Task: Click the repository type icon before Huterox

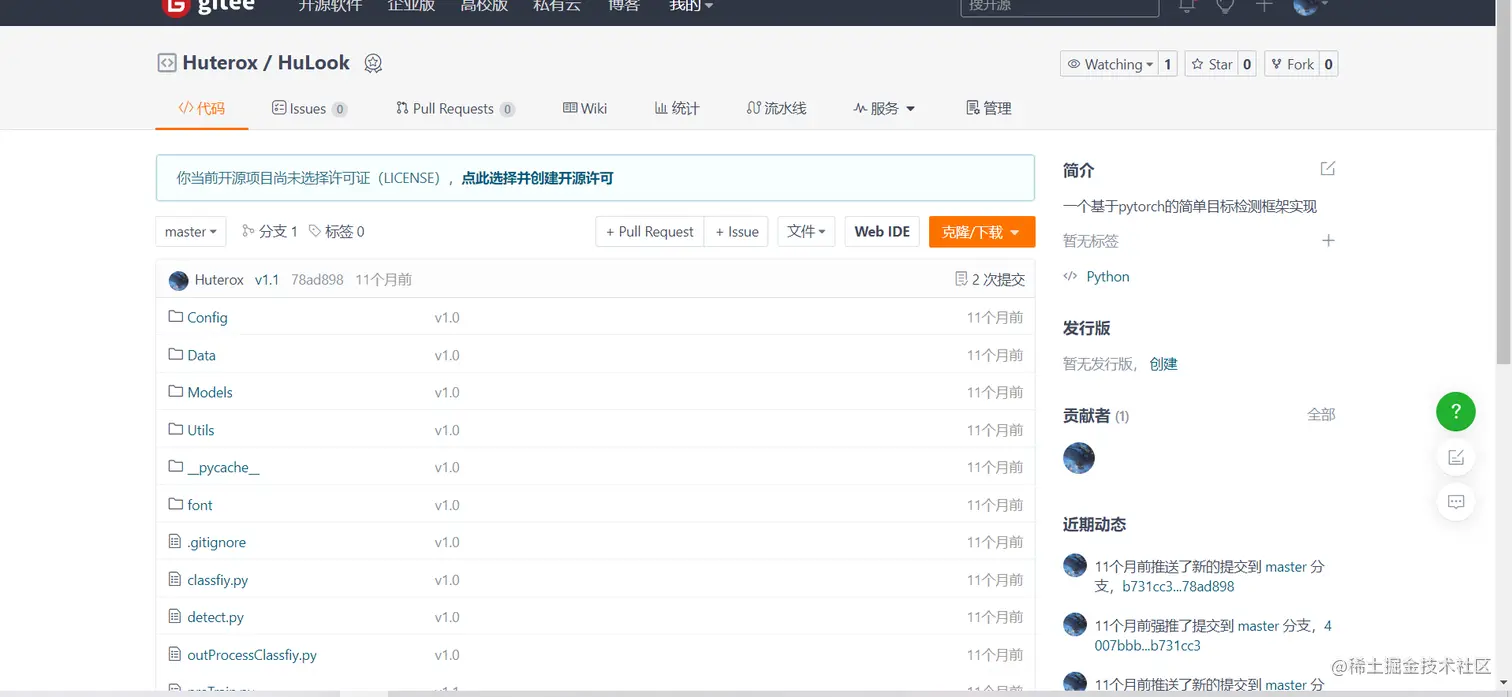Action: pos(167,63)
